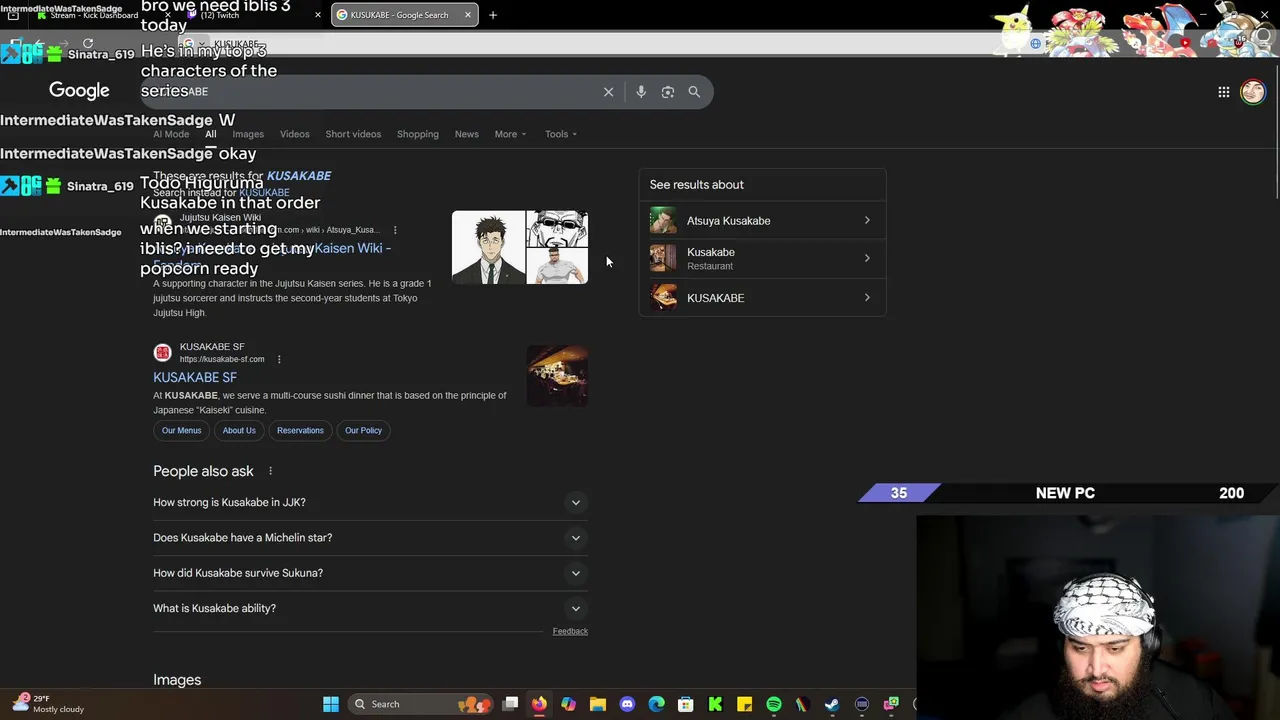
Task: Open the Google apps grid
Action: pyautogui.click(x=1224, y=92)
